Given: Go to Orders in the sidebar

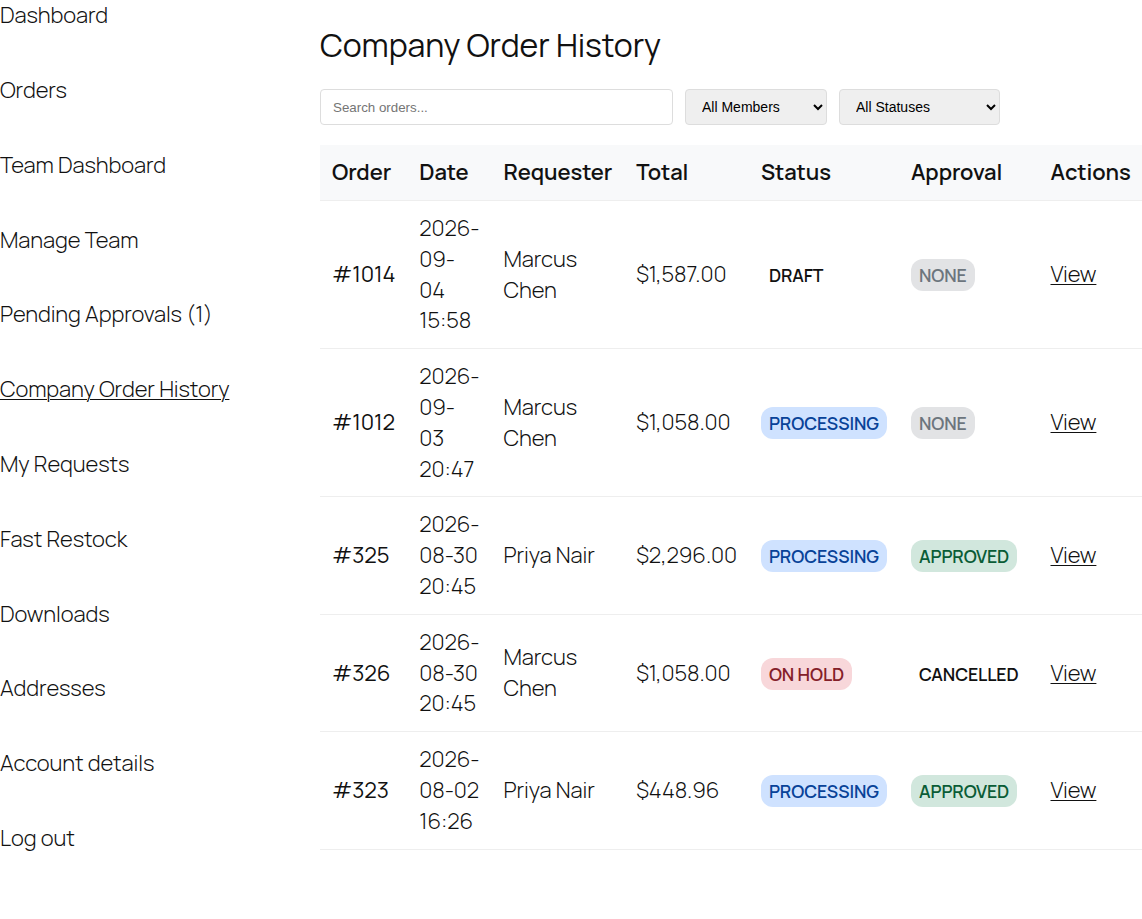Looking at the screenshot, I should point(34,90).
